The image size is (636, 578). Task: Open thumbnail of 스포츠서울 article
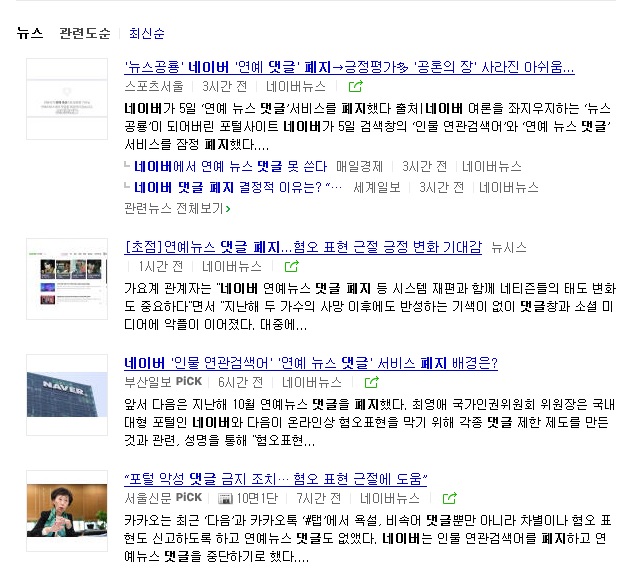(x=67, y=99)
